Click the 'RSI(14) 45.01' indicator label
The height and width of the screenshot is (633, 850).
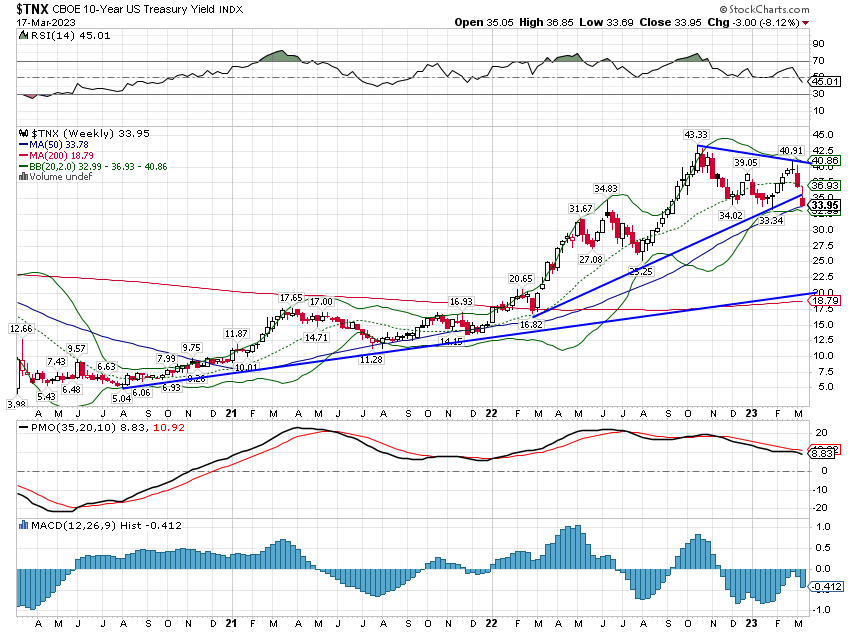point(70,35)
